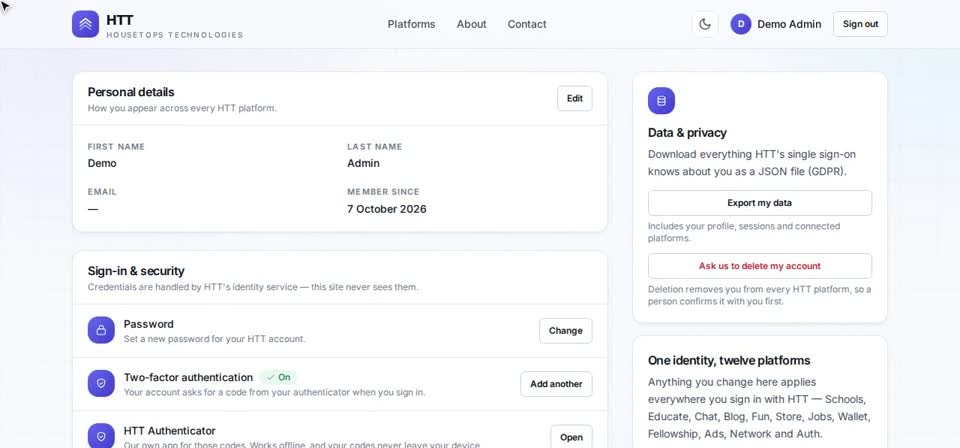Screen dimensions: 960x448
Task: Toggle dark mode moon icon
Action: [x=705, y=24]
